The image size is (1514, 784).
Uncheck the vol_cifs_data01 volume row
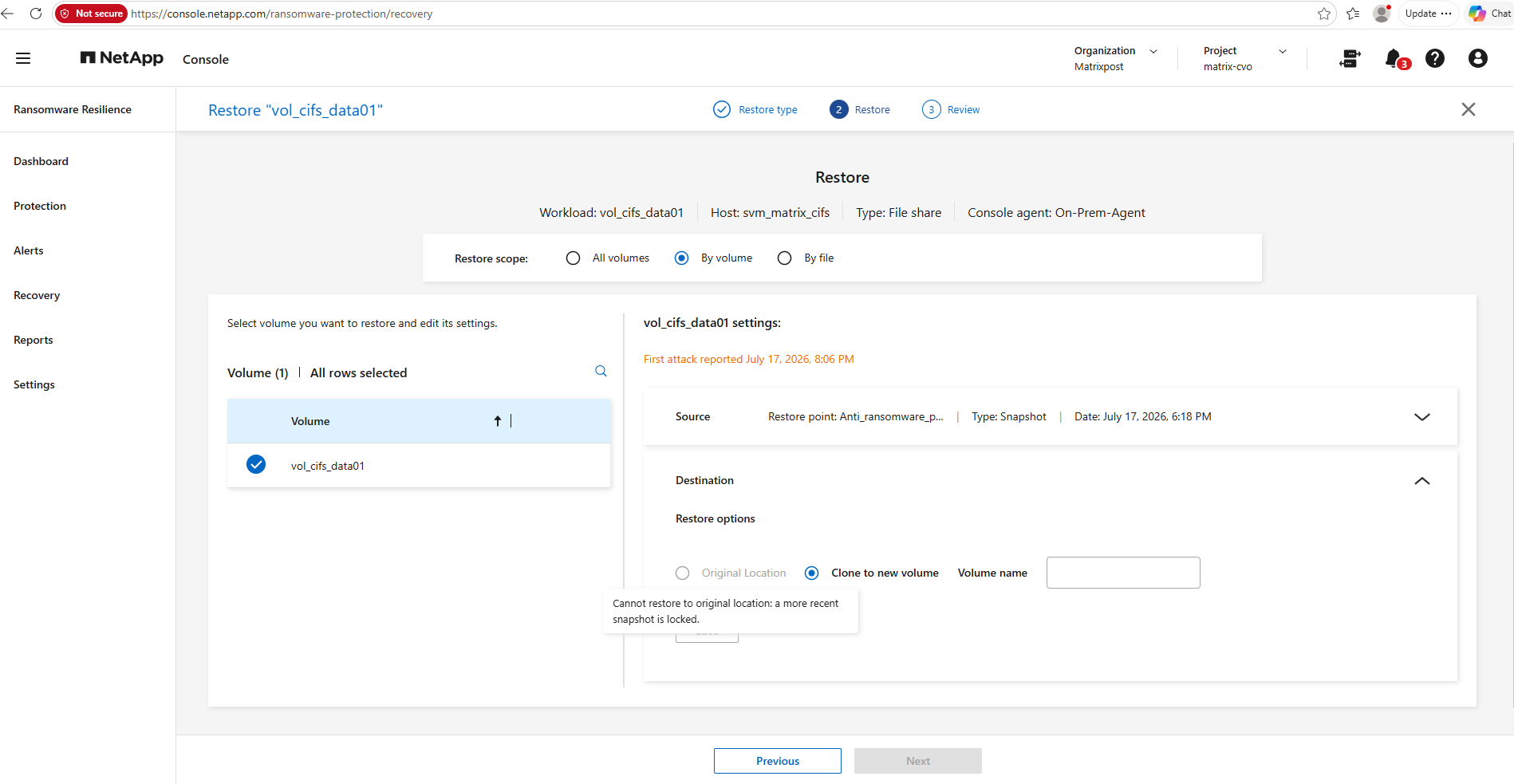click(256, 464)
